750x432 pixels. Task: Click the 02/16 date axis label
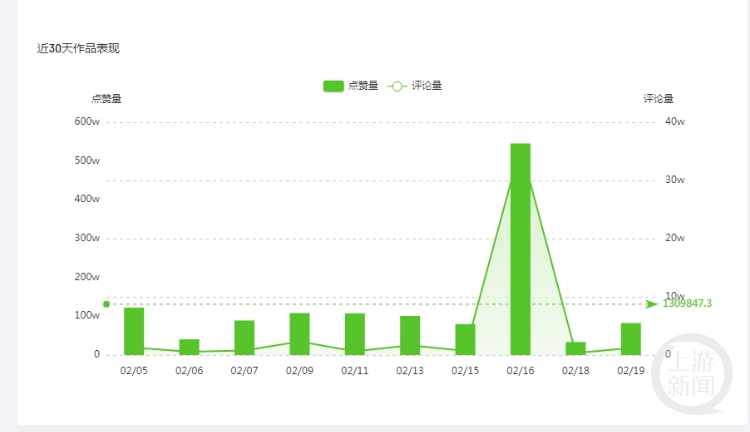[520, 370]
